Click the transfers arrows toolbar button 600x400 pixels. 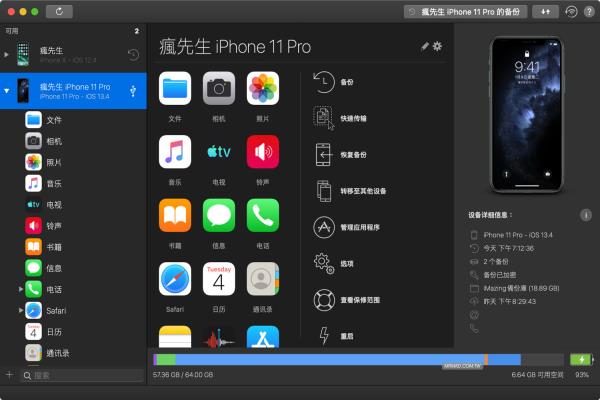545,12
